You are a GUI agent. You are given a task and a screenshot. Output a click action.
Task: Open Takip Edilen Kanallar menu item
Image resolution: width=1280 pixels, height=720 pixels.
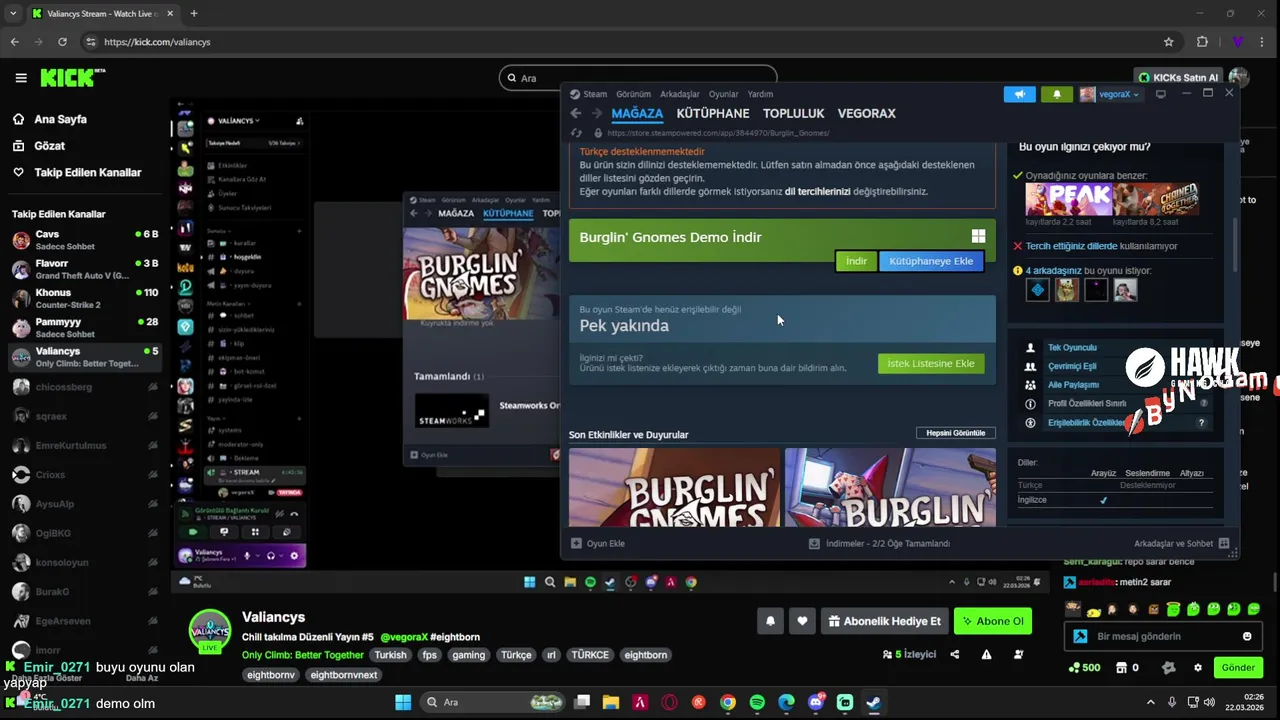click(x=87, y=172)
